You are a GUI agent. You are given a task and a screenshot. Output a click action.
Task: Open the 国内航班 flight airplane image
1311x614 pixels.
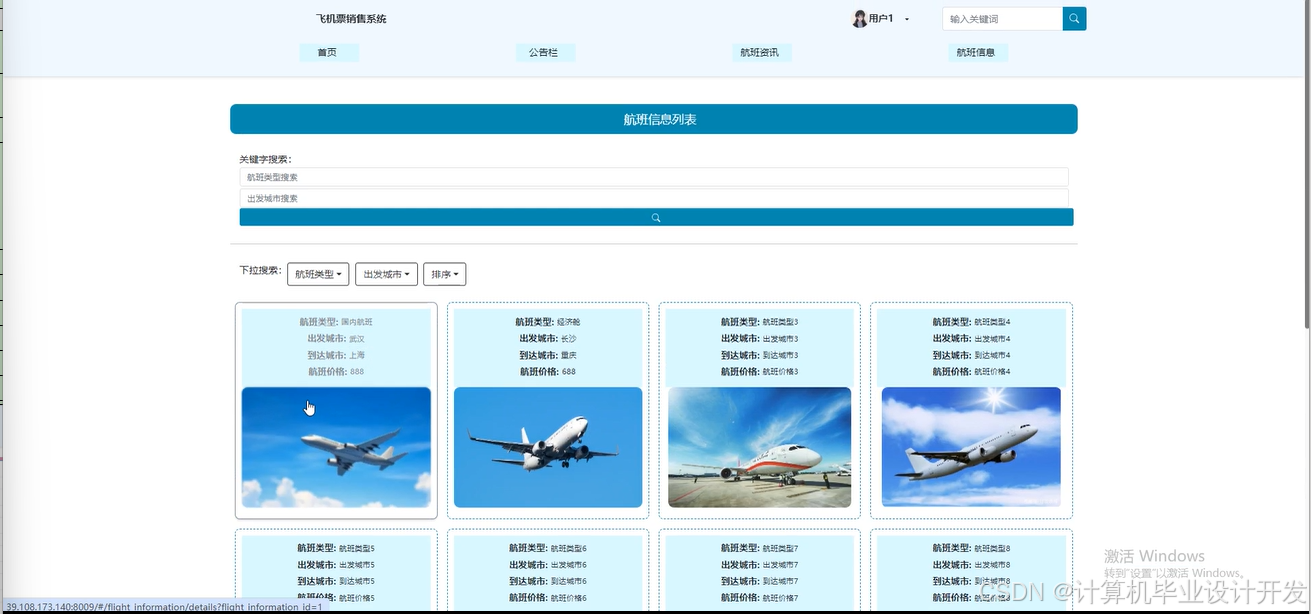(x=336, y=447)
